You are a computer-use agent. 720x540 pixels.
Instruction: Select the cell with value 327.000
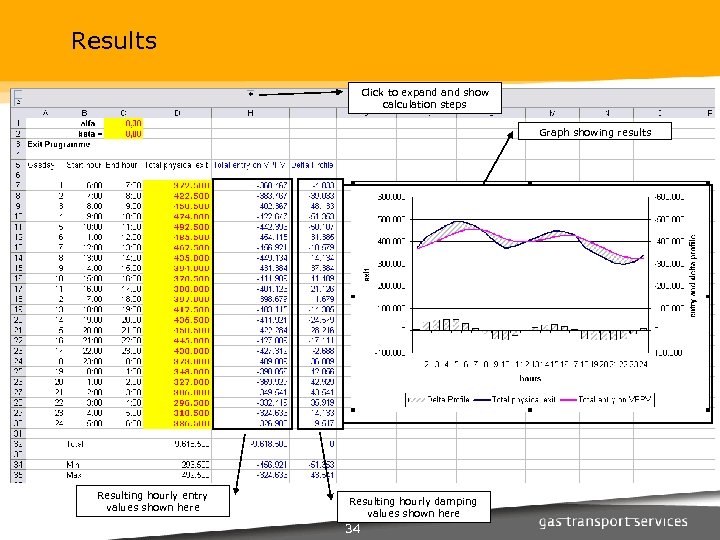click(177, 382)
